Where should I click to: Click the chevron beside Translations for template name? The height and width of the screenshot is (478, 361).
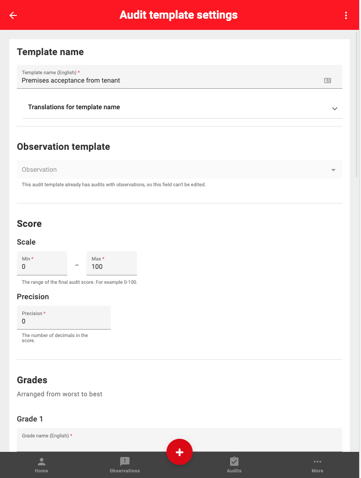coord(335,109)
